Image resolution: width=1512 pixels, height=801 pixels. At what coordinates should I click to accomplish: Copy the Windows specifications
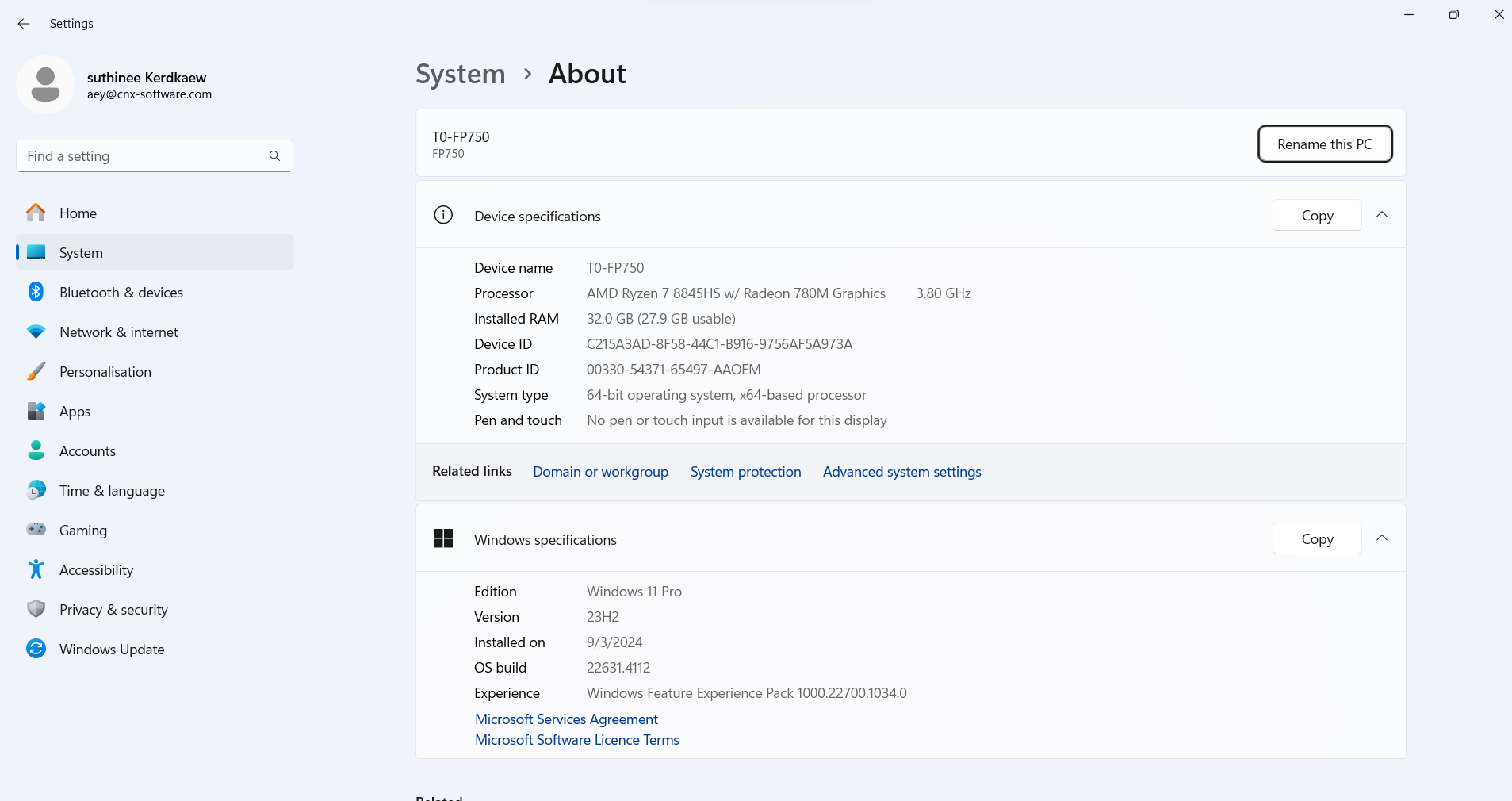1317,538
